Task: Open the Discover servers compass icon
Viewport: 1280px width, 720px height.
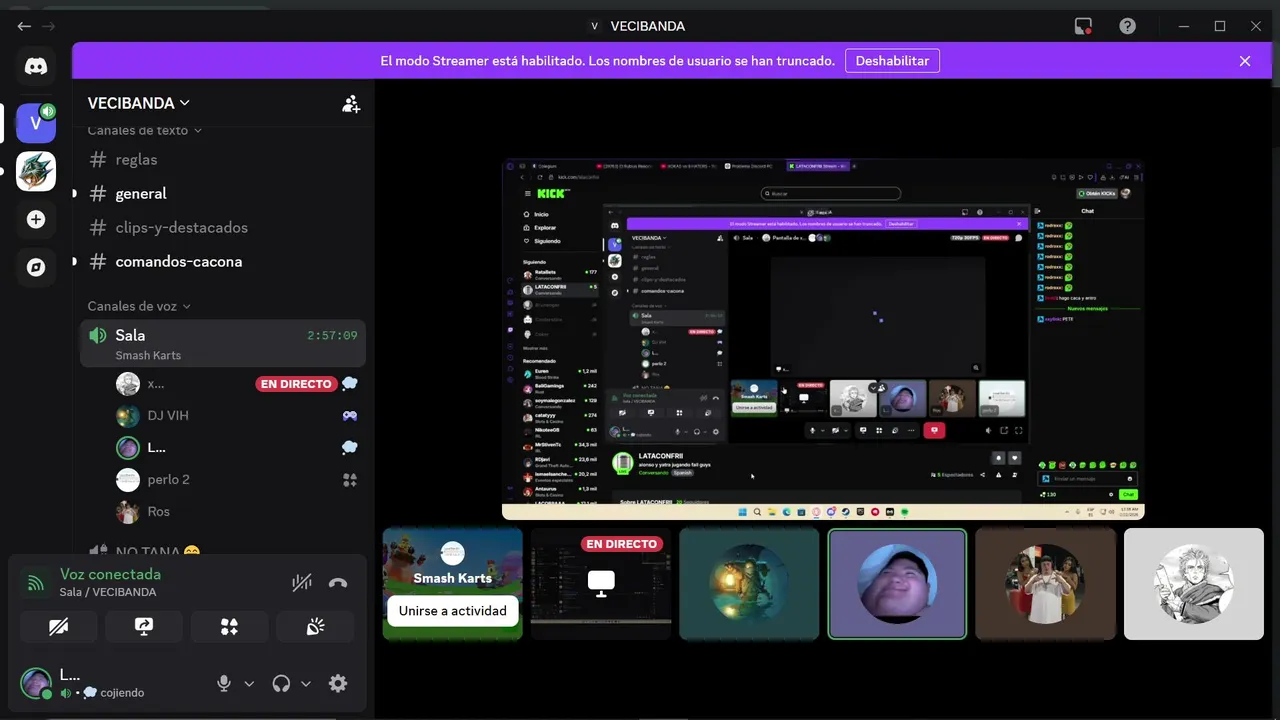Action: [x=36, y=267]
